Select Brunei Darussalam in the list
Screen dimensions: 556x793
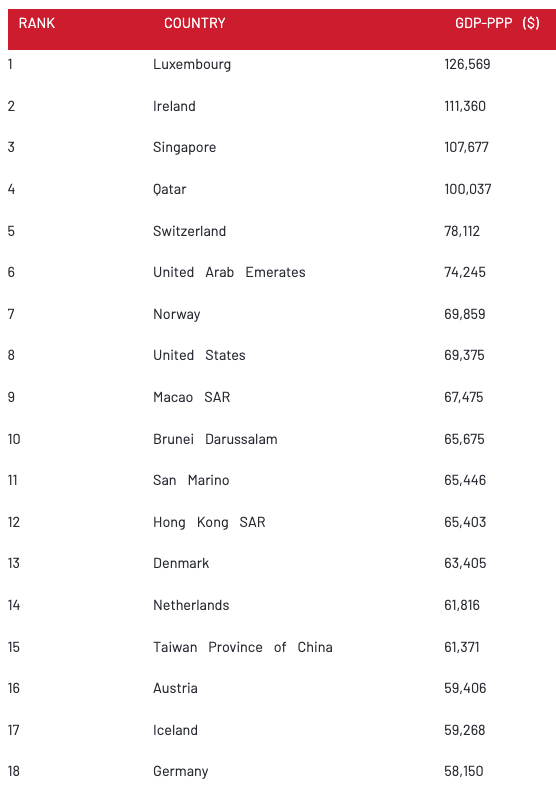pos(216,439)
